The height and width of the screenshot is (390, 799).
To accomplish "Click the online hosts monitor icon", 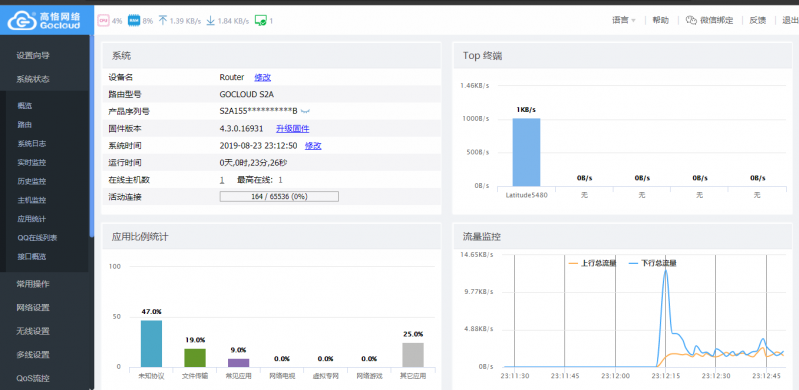I will coord(261,21).
